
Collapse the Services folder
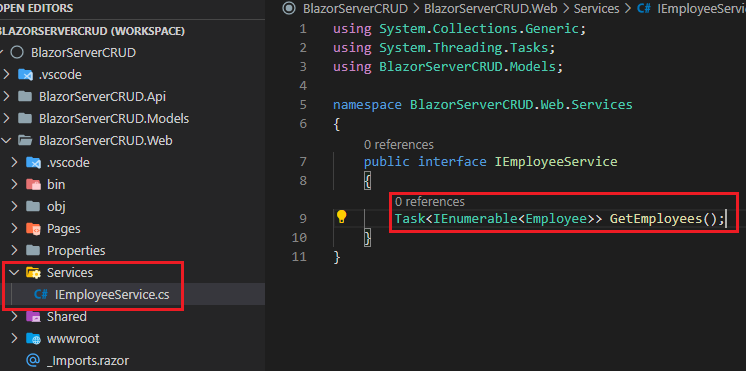(x=14, y=273)
